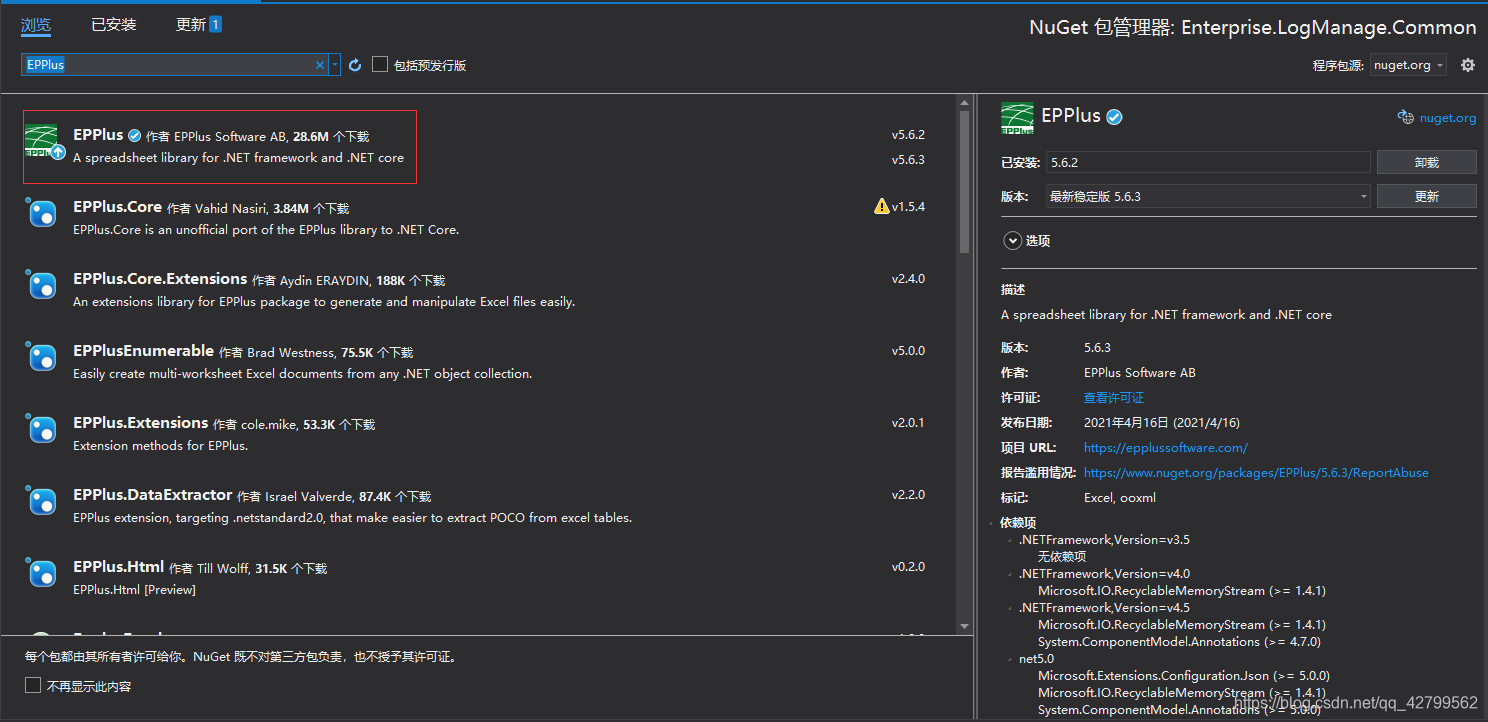Click v5.0.0 version of EPPlusEnumerable
The width and height of the screenshot is (1488, 722).
(x=908, y=351)
